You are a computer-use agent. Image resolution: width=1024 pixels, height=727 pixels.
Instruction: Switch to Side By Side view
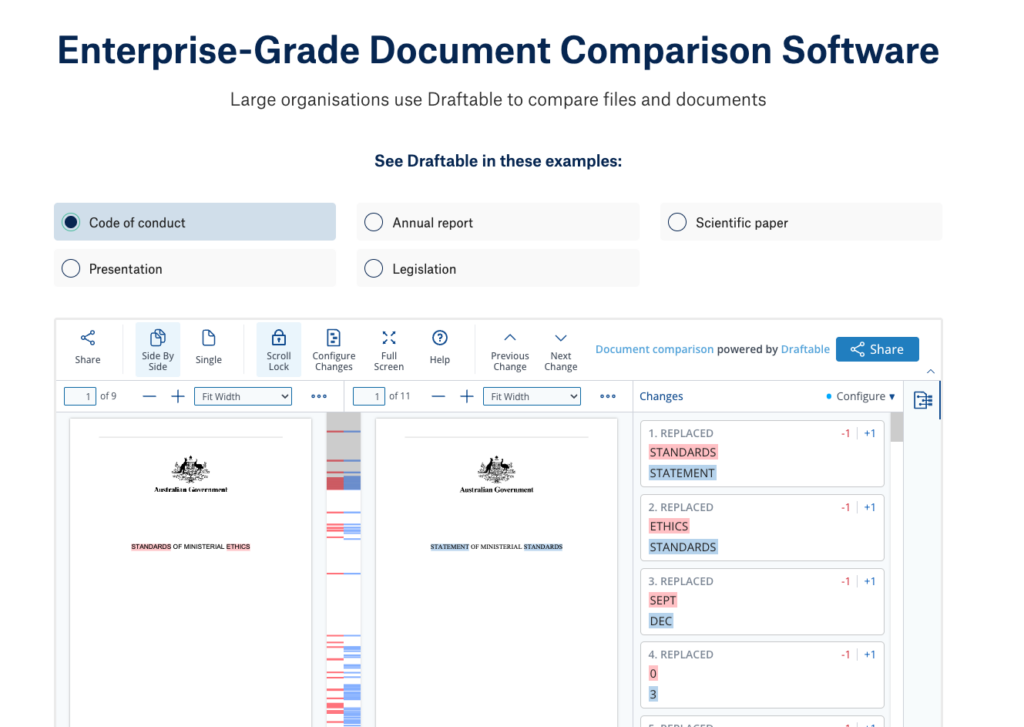click(157, 349)
